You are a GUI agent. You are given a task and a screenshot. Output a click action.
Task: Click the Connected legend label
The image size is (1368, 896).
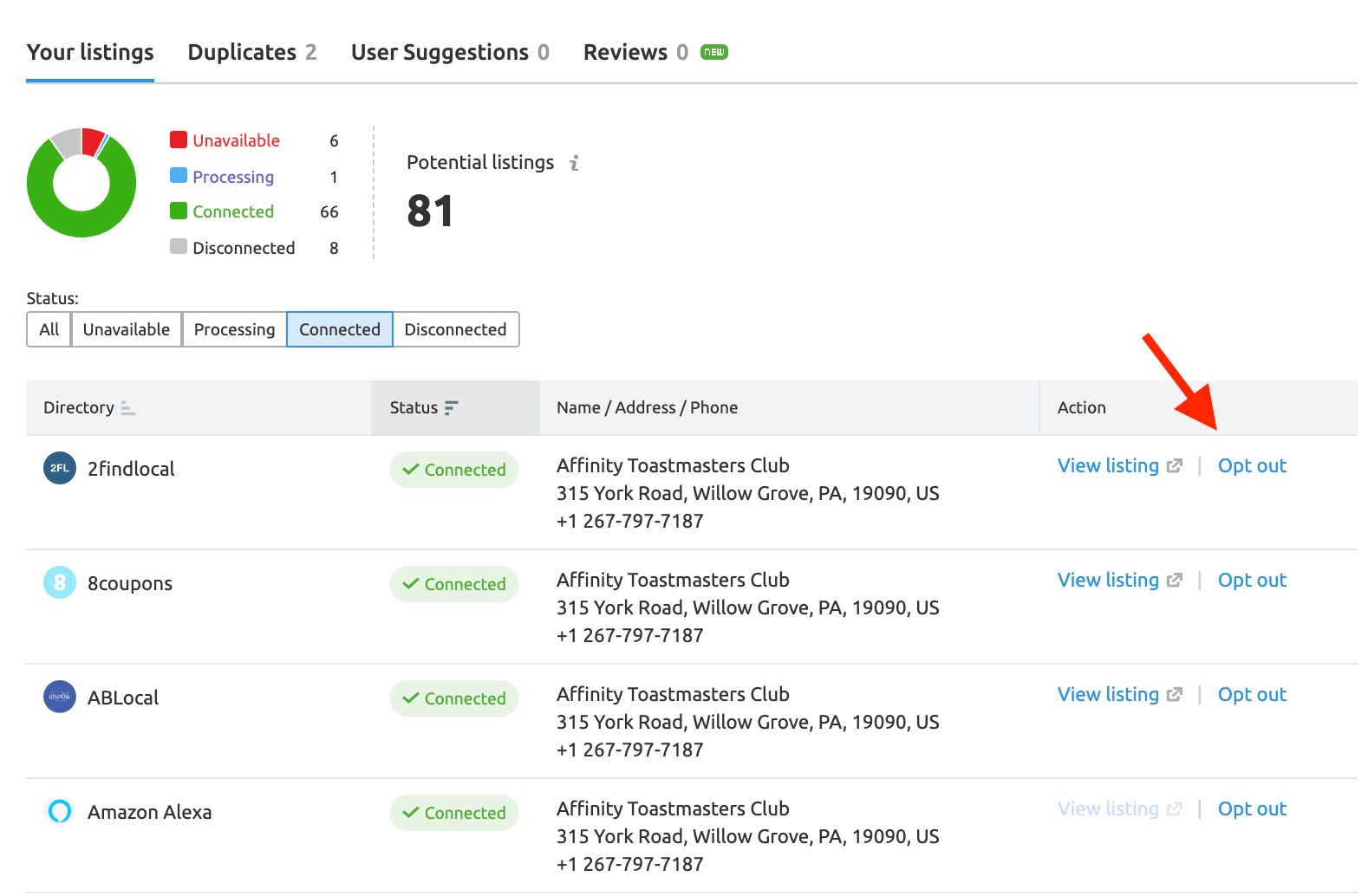pos(233,211)
